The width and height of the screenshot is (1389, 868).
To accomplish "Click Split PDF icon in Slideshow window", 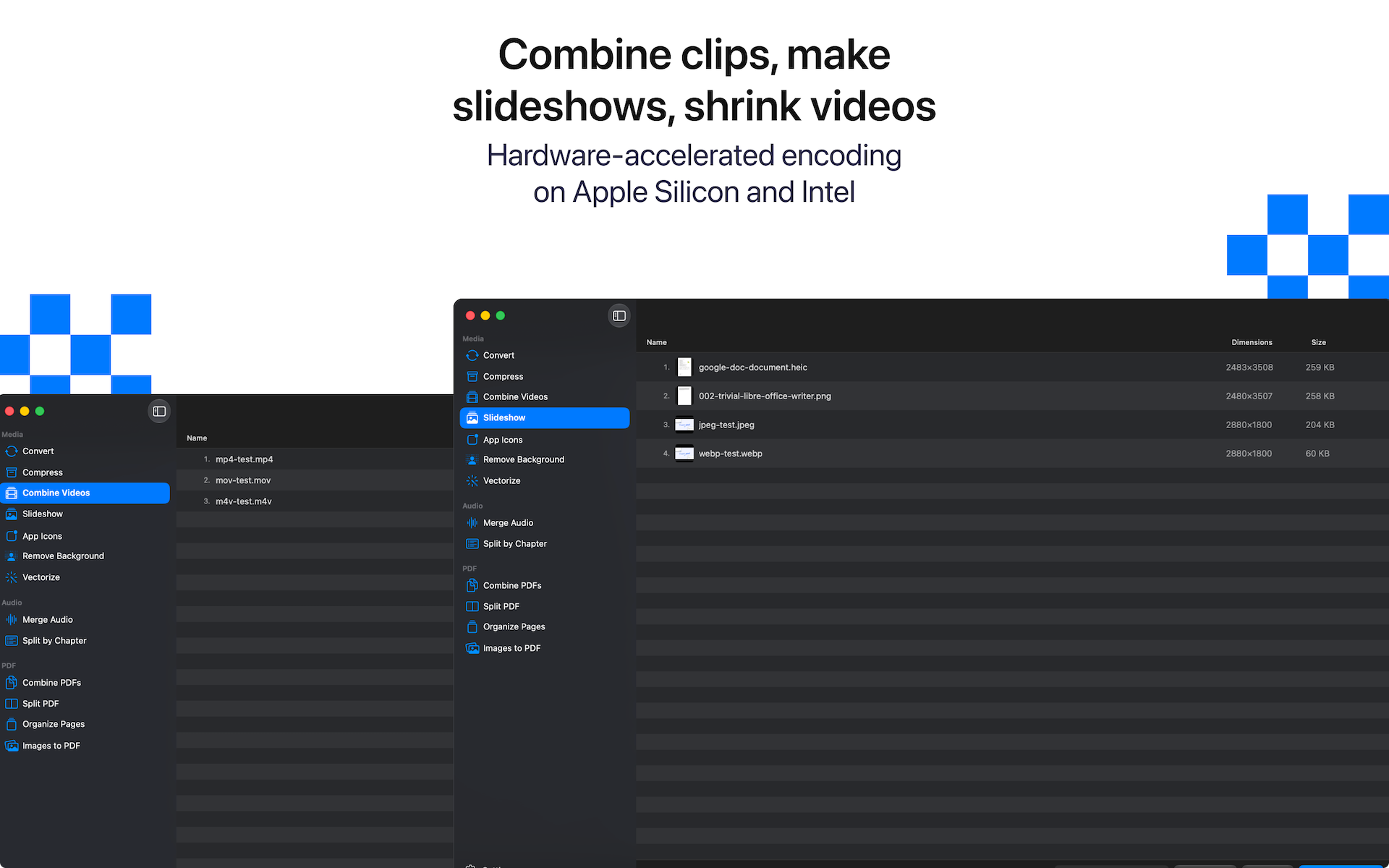I will tap(472, 606).
